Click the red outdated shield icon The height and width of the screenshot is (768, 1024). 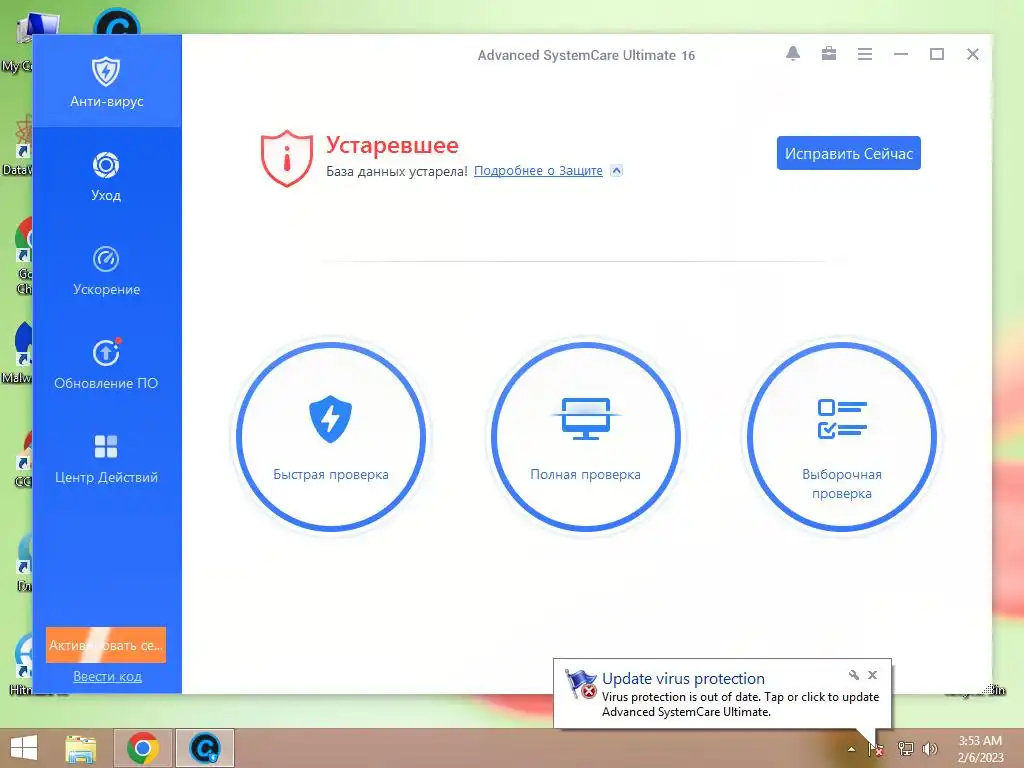(287, 158)
